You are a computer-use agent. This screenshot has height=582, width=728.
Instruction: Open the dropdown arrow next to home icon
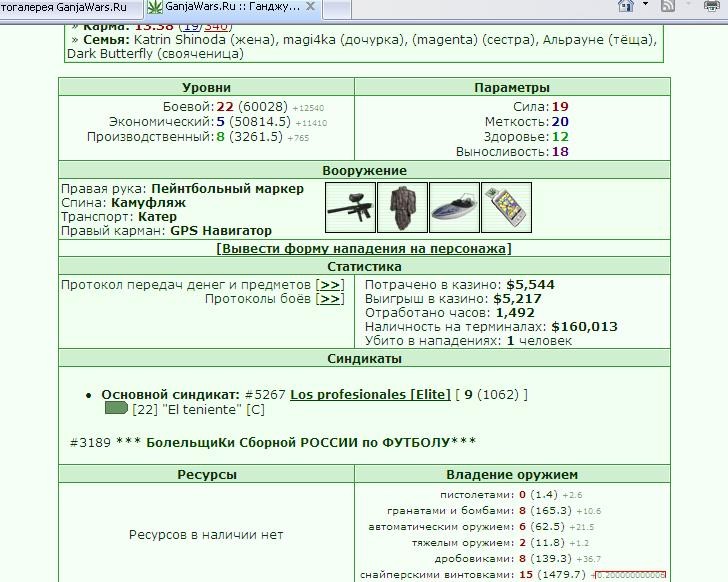click(x=645, y=4)
